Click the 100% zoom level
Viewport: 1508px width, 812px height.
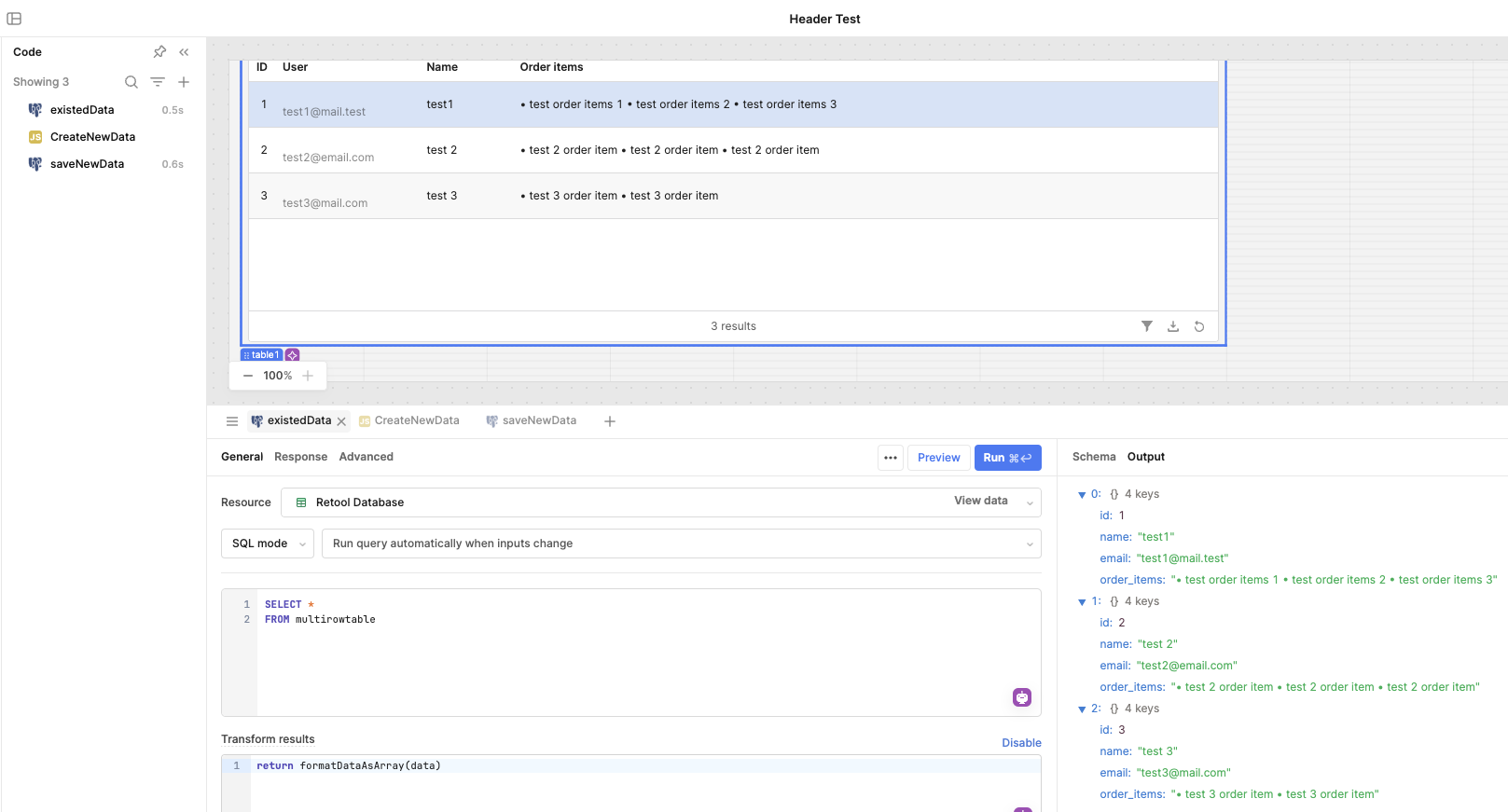278,376
